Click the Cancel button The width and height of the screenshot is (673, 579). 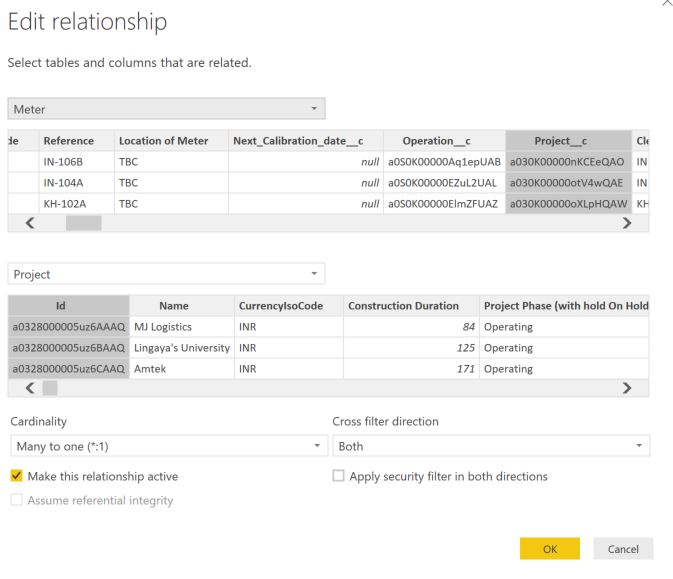[623, 549]
